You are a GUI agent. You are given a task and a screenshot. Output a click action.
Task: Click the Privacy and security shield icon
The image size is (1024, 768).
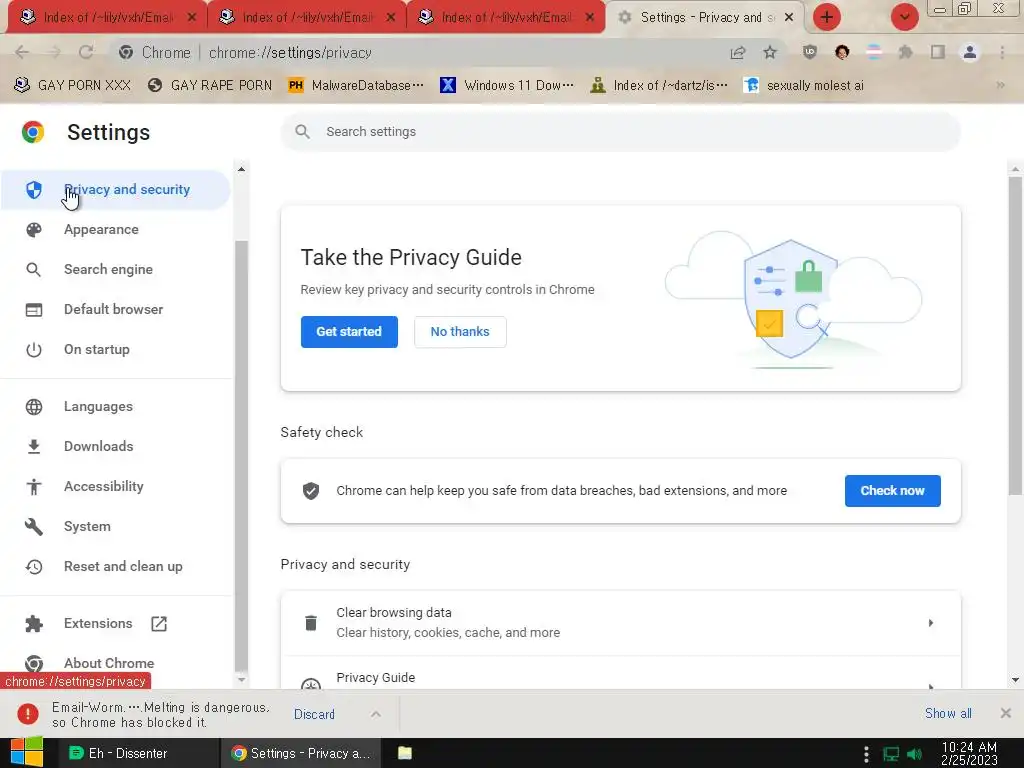click(34, 189)
